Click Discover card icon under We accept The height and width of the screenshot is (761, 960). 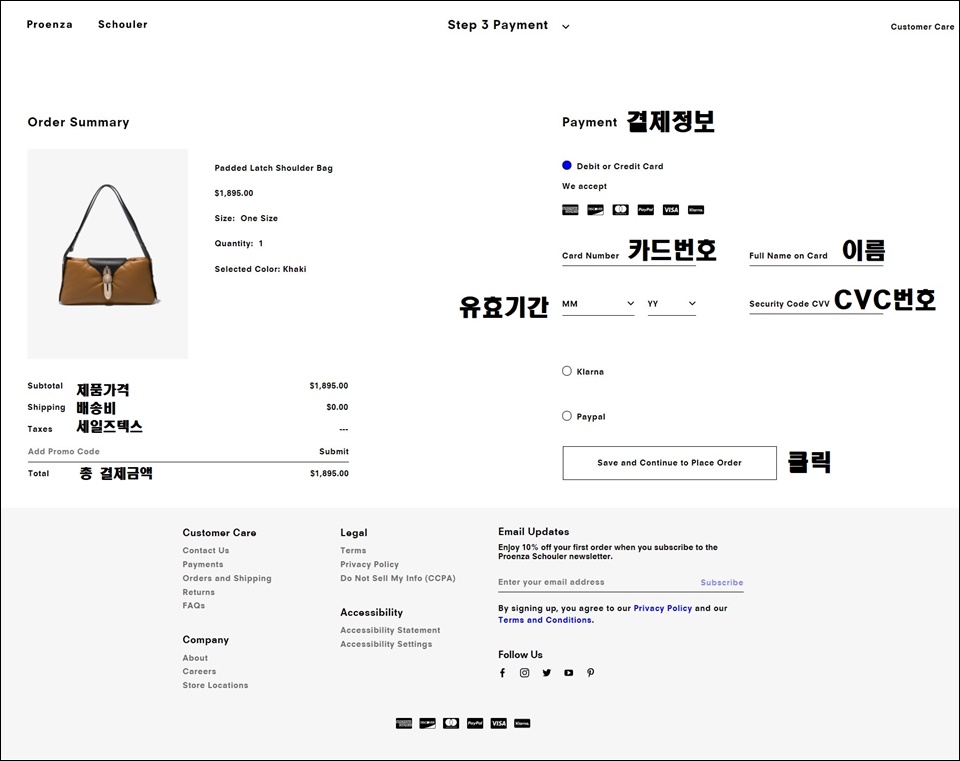click(x=595, y=210)
